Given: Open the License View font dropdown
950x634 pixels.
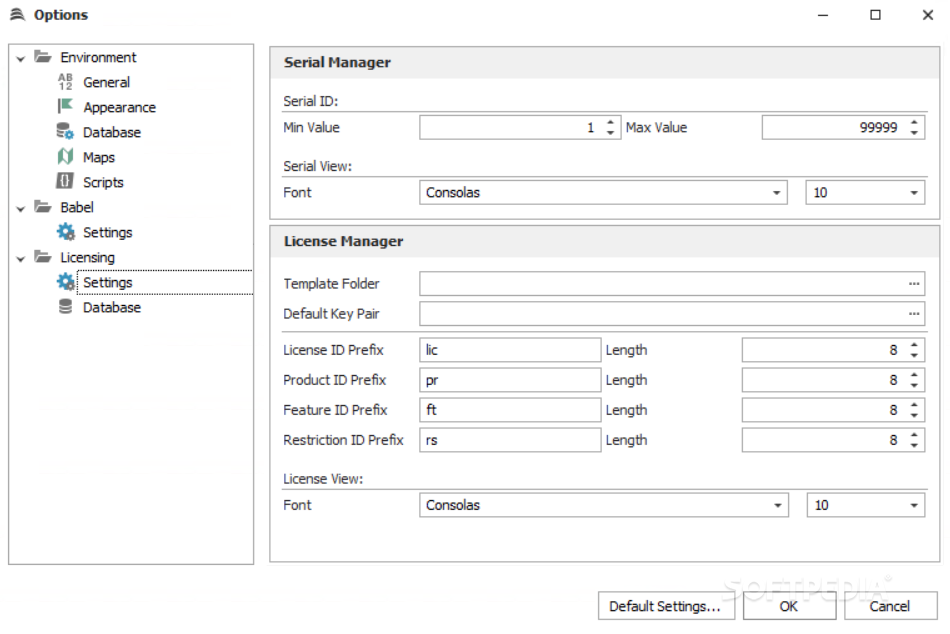Looking at the screenshot, I should pyautogui.click(x=777, y=506).
